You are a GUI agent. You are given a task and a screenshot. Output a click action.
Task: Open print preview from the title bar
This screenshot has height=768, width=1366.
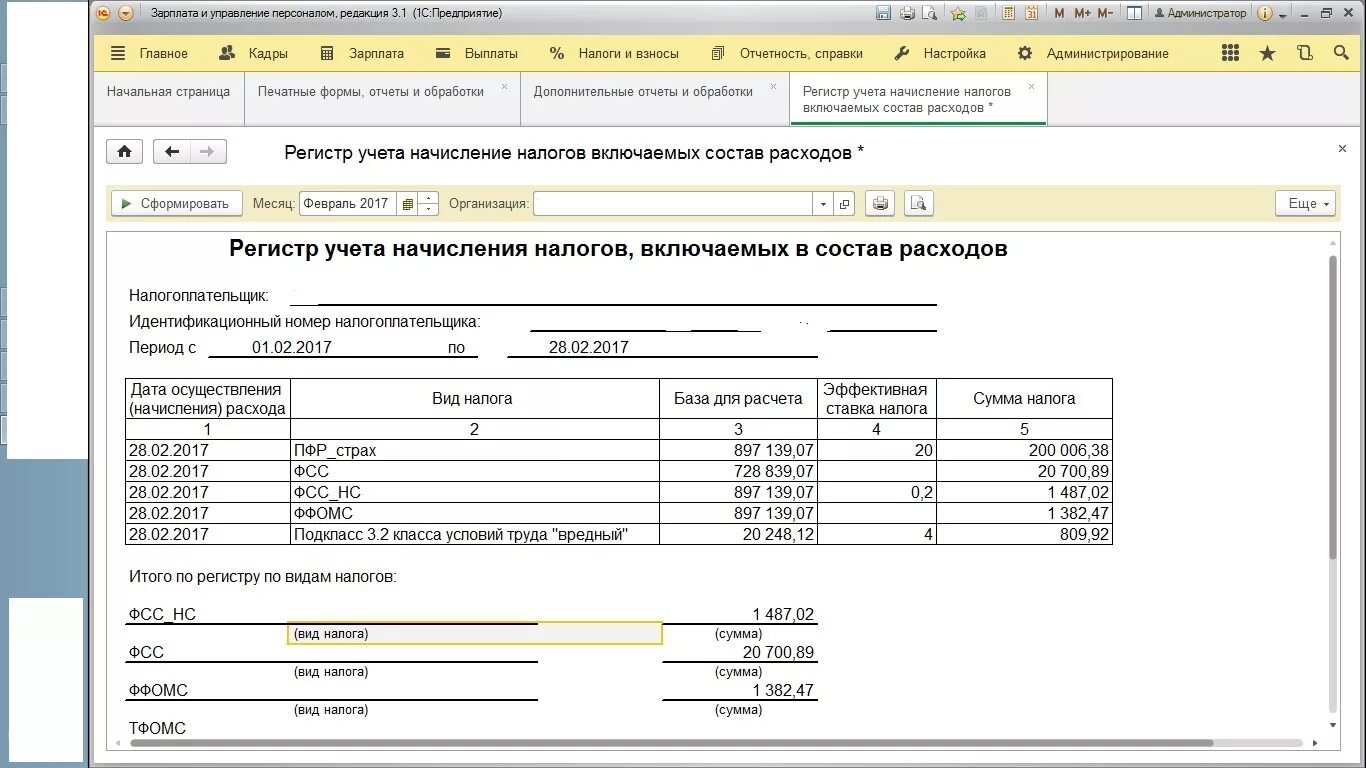[x=930, y=13]
